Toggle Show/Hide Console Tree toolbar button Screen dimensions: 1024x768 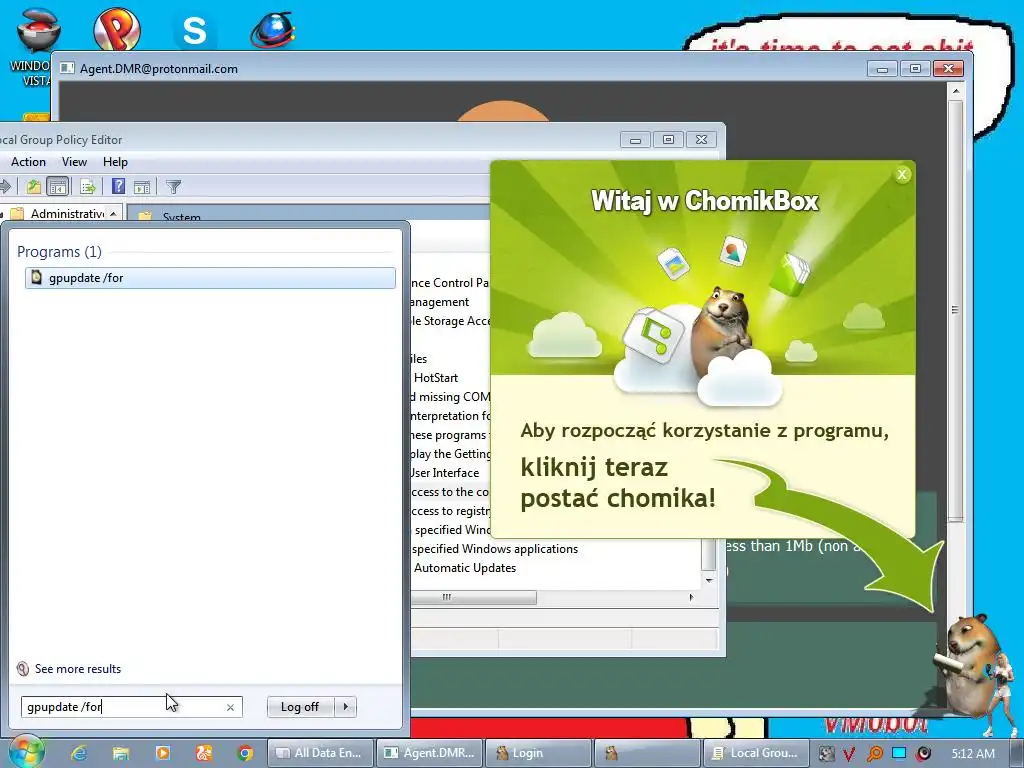58,187
